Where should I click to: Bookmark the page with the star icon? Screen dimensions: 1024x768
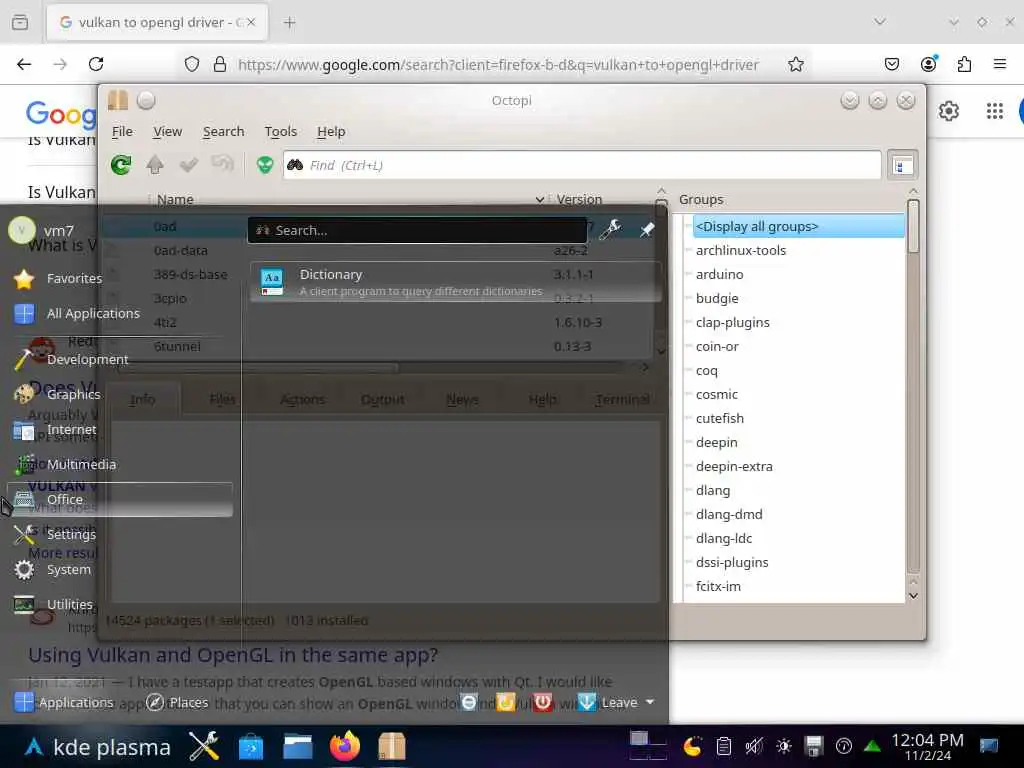(795, 64)
